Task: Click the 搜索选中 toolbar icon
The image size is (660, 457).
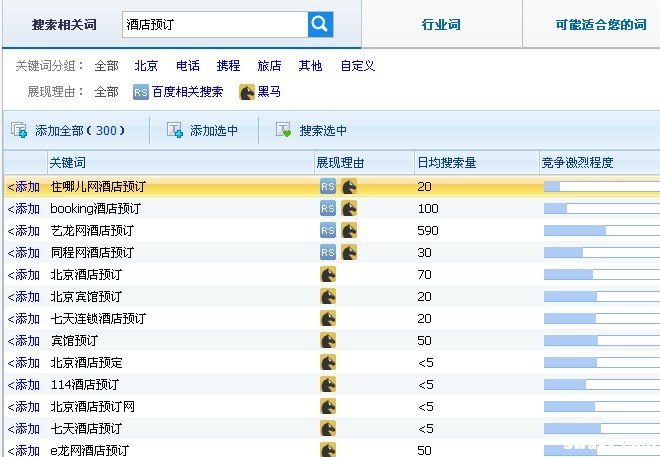Action: [283, 130]
